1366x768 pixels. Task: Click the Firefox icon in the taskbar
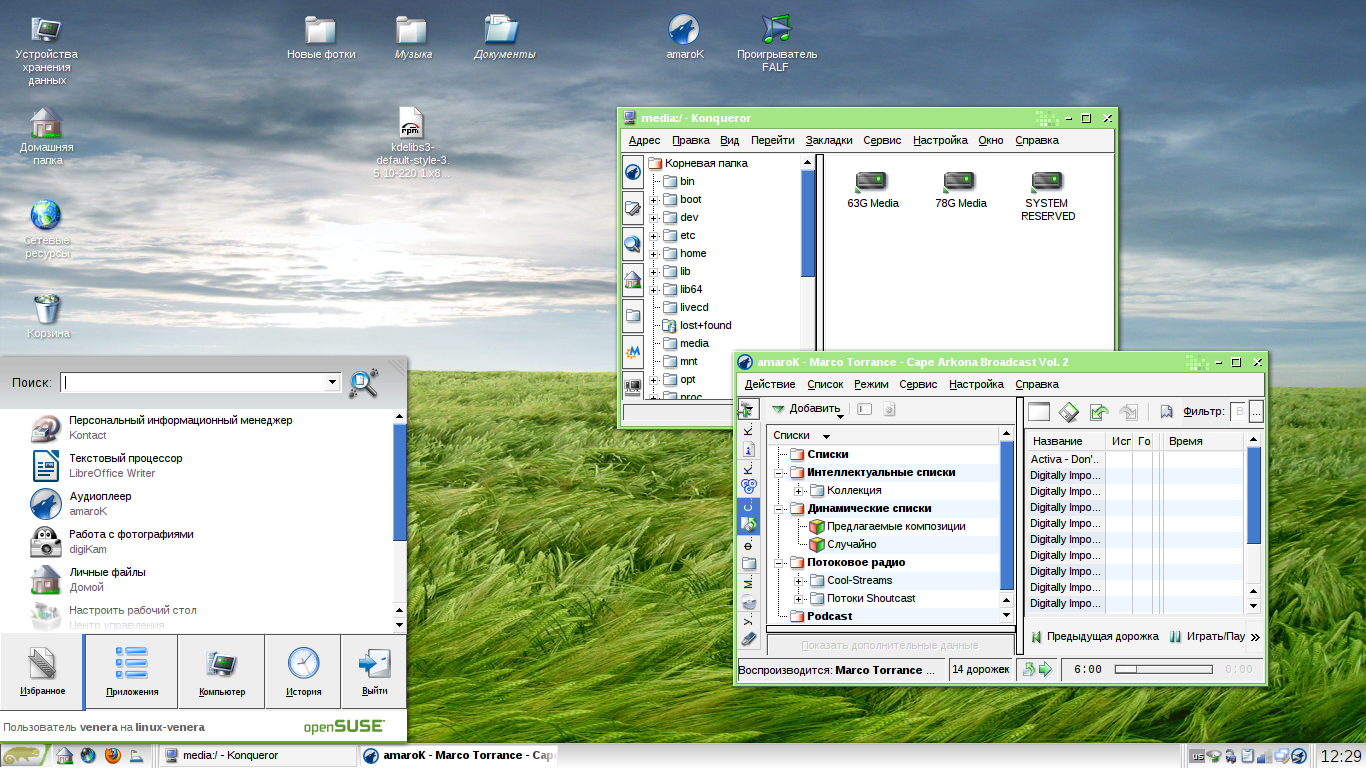point(112,755)
